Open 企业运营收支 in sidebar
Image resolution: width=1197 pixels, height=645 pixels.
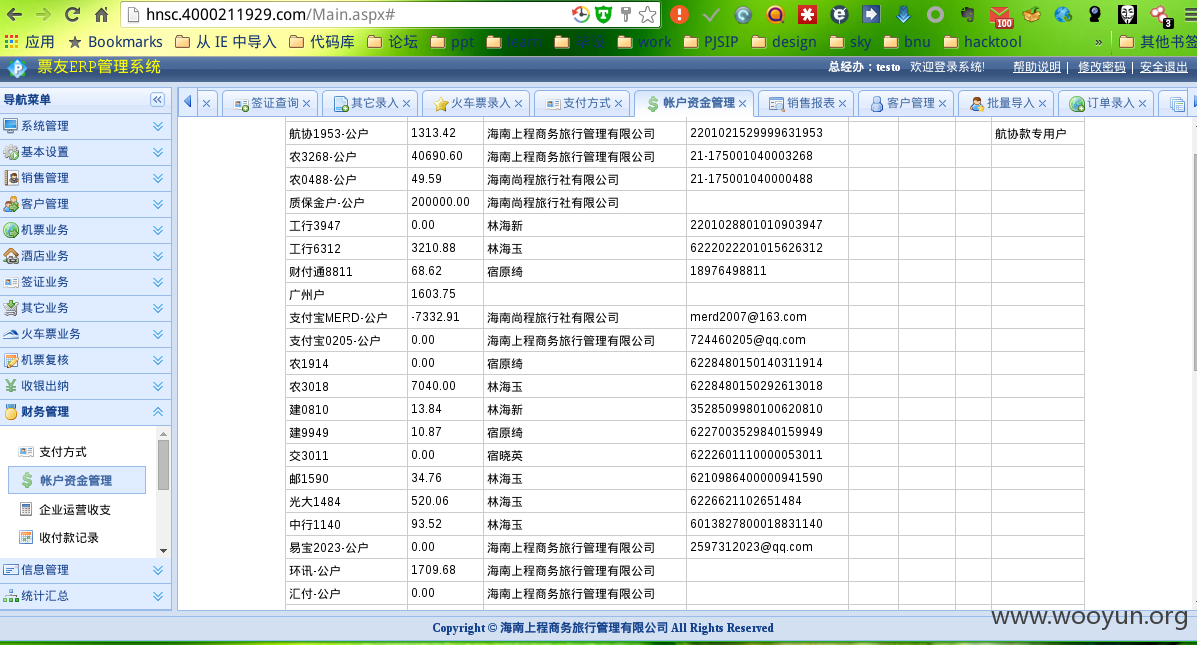click(75, 509)
